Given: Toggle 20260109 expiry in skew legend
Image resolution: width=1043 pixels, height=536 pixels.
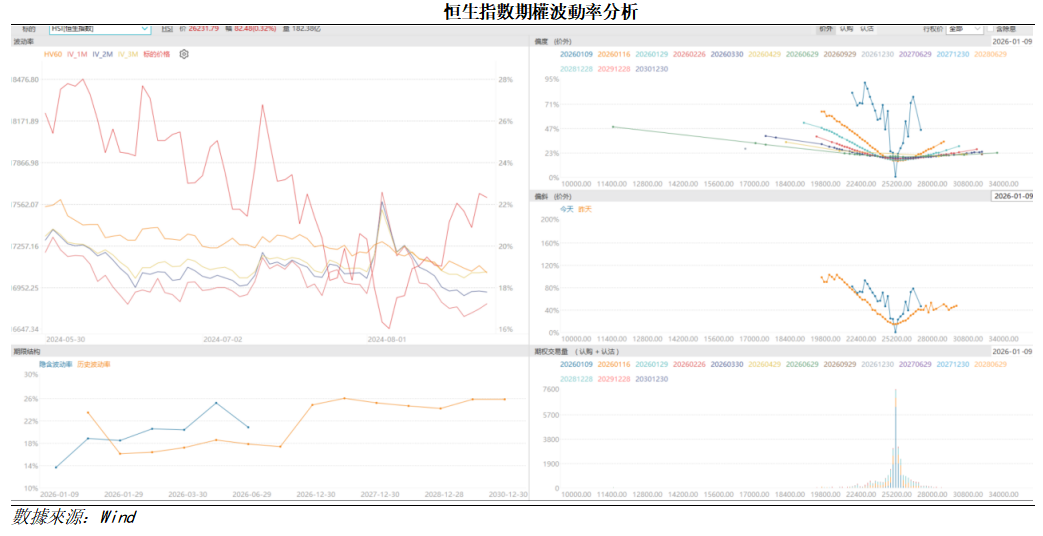Looking at the screenshot, I should tap(576, 54).
